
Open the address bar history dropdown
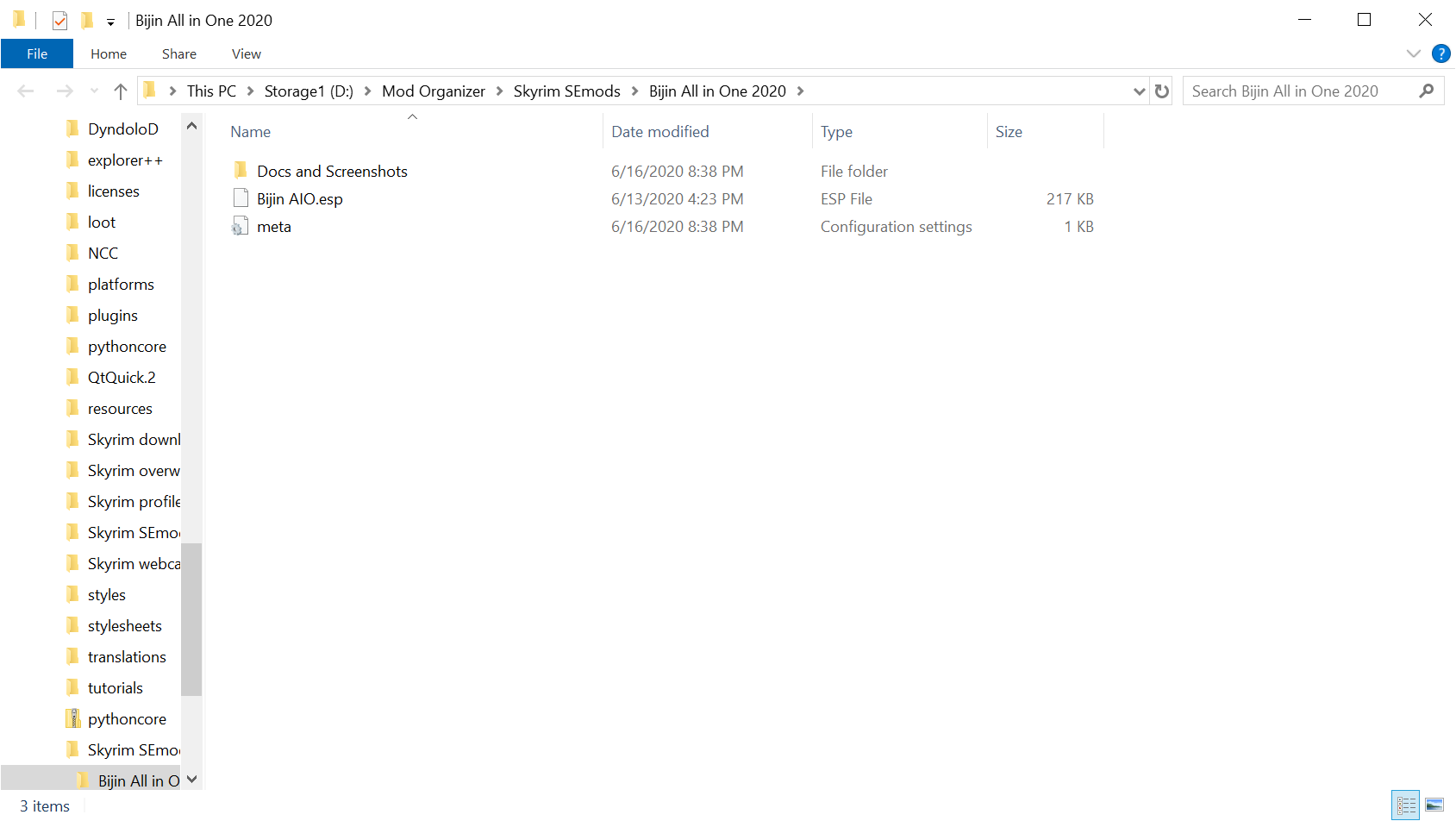pos(1139,91)
